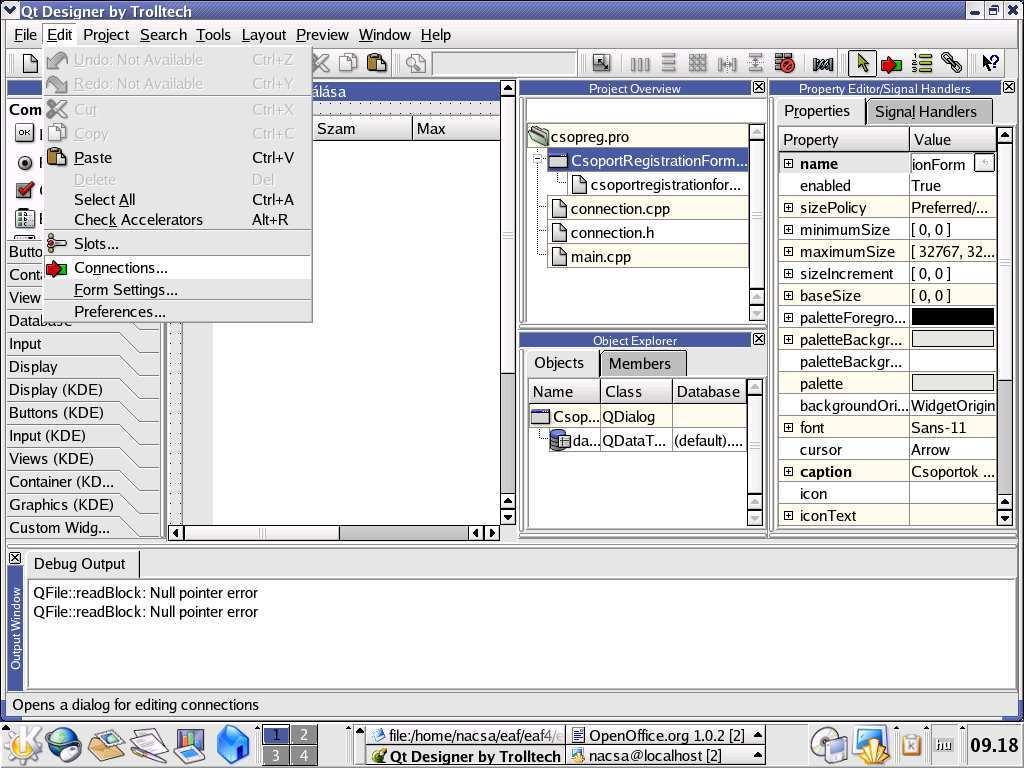Viewport: 1024px width, 768px height.
Task: Expand the baseSize property
Action: (x=788, y=295)
